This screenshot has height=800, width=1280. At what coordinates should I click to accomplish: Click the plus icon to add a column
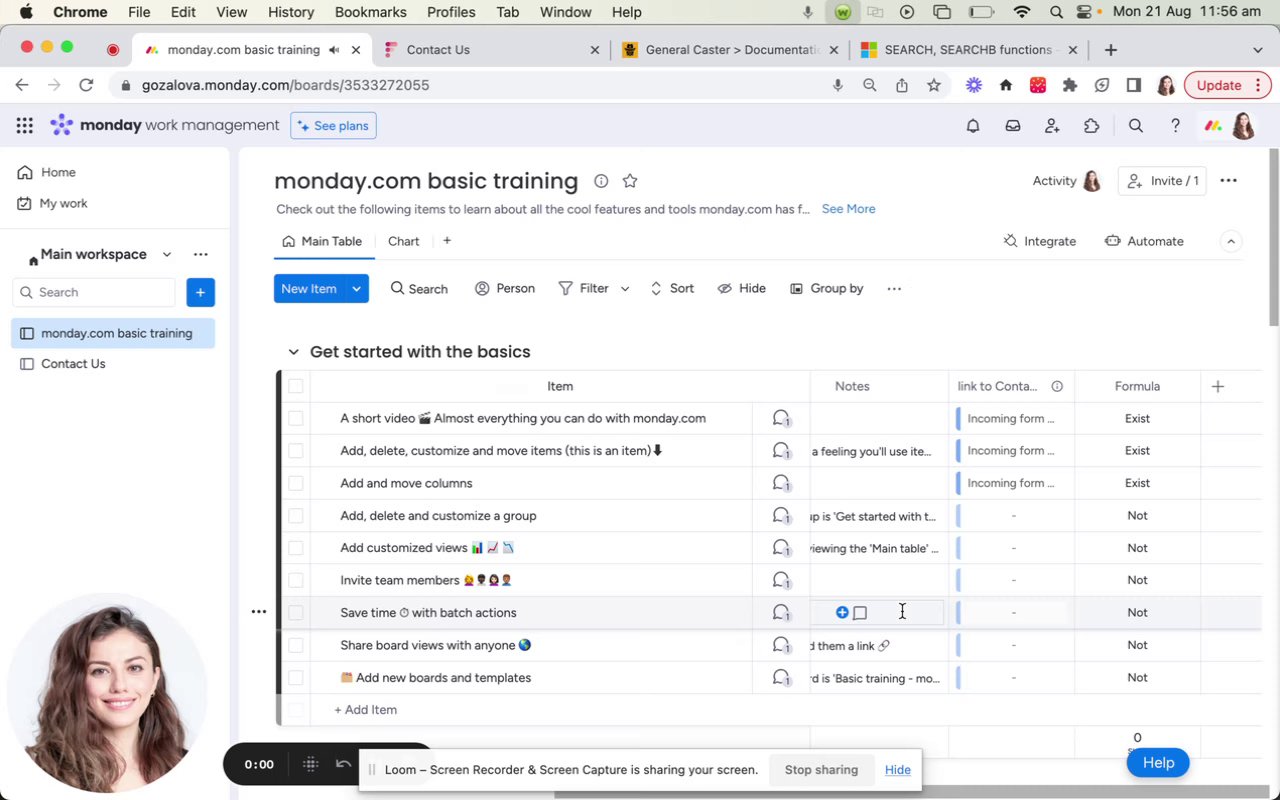coord(1217,386)
